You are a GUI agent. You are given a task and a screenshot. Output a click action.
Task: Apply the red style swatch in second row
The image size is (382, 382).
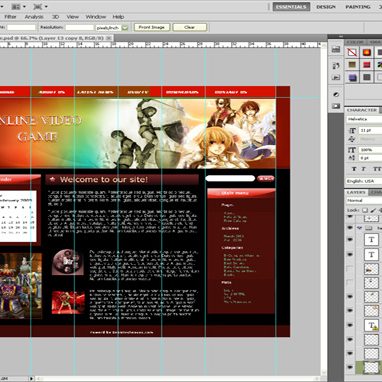(367, 65)
